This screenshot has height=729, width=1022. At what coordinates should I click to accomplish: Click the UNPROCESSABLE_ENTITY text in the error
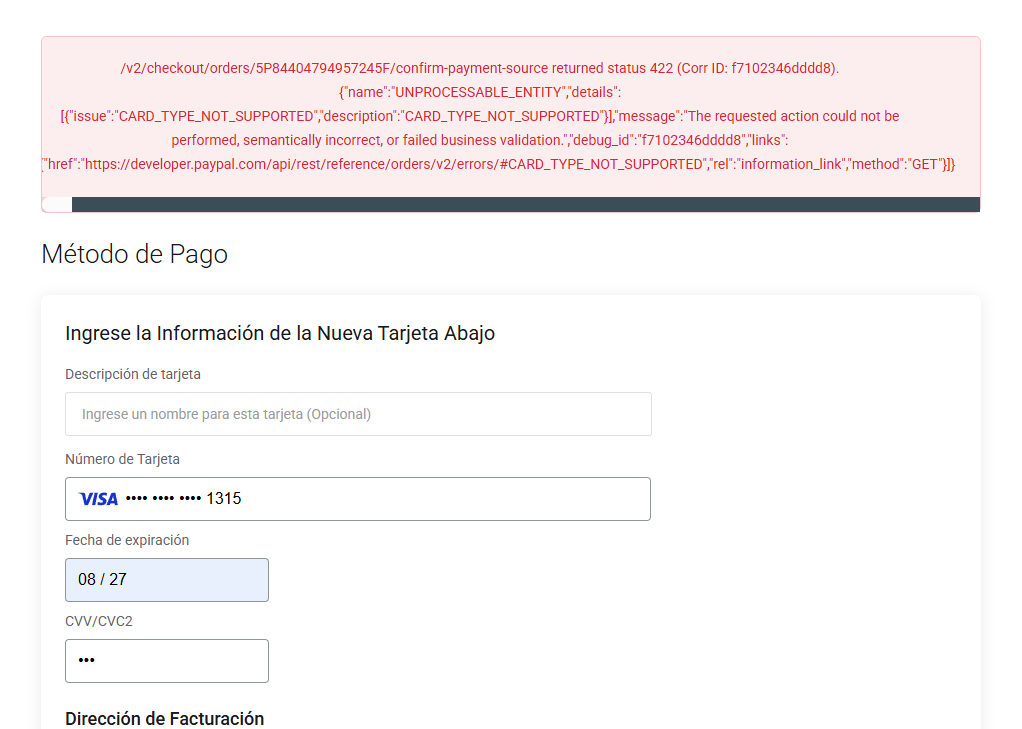click(x=479, y=92)
